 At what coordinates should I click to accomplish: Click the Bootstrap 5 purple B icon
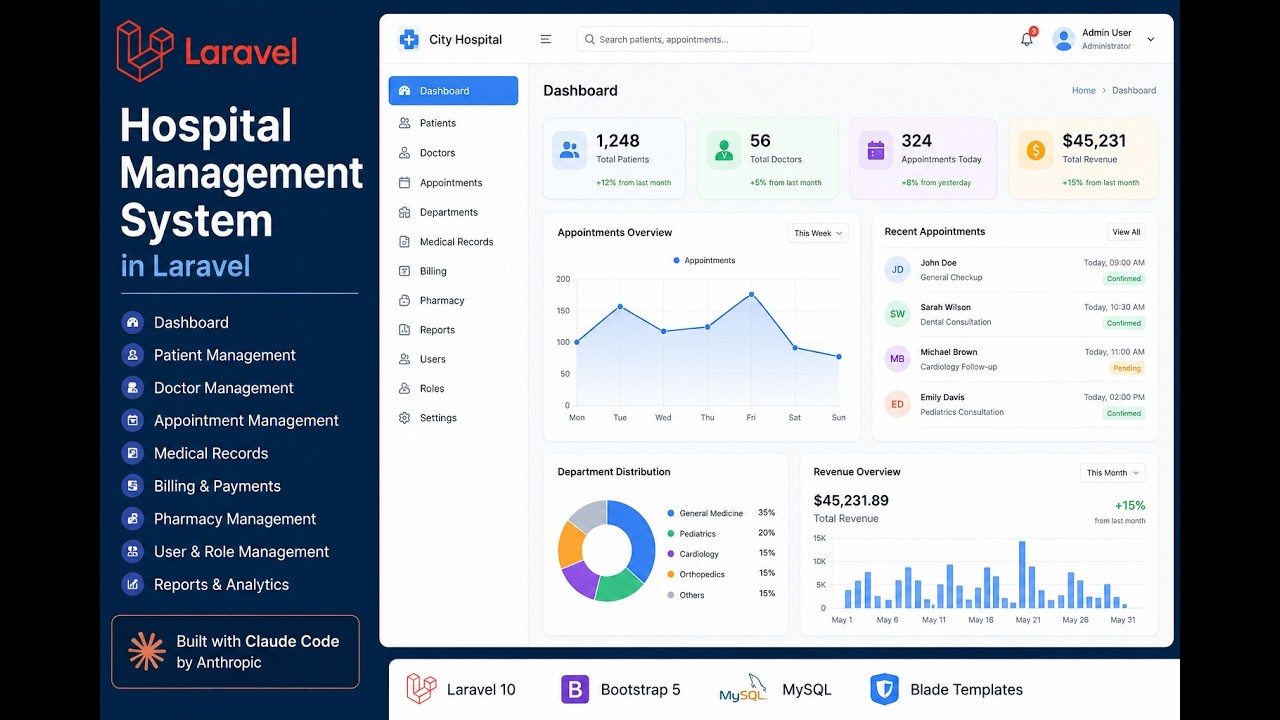(x=575, y=689)
